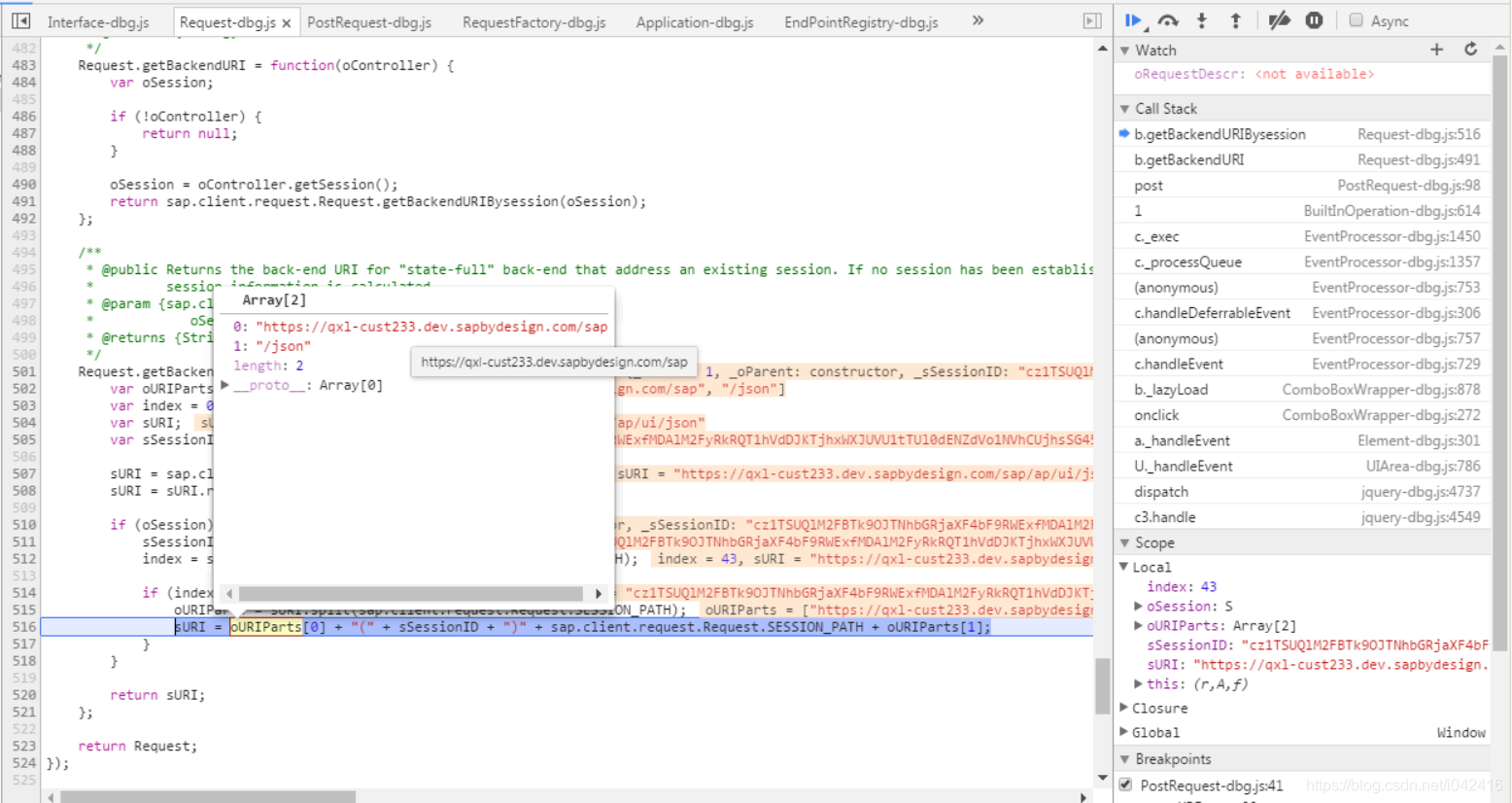
Task: Select the c._exec stack frame
Action: click(x=1302, y=236)
